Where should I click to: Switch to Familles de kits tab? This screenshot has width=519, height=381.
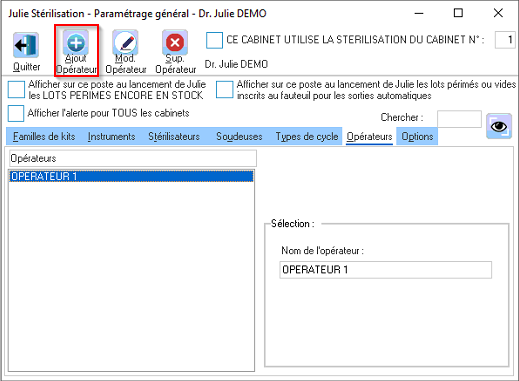(x=44, y=136)
